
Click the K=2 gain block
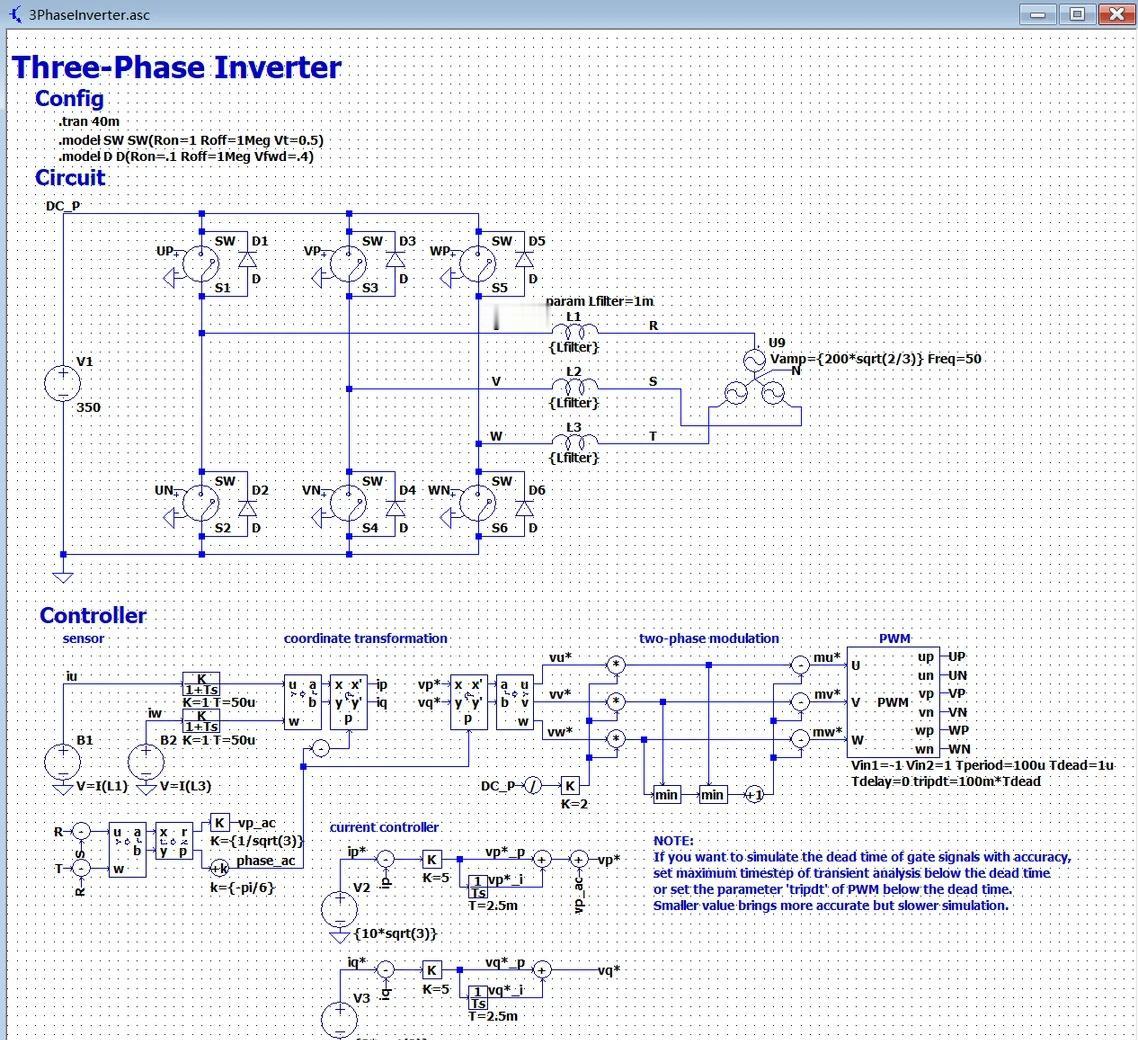coord(570,786)
